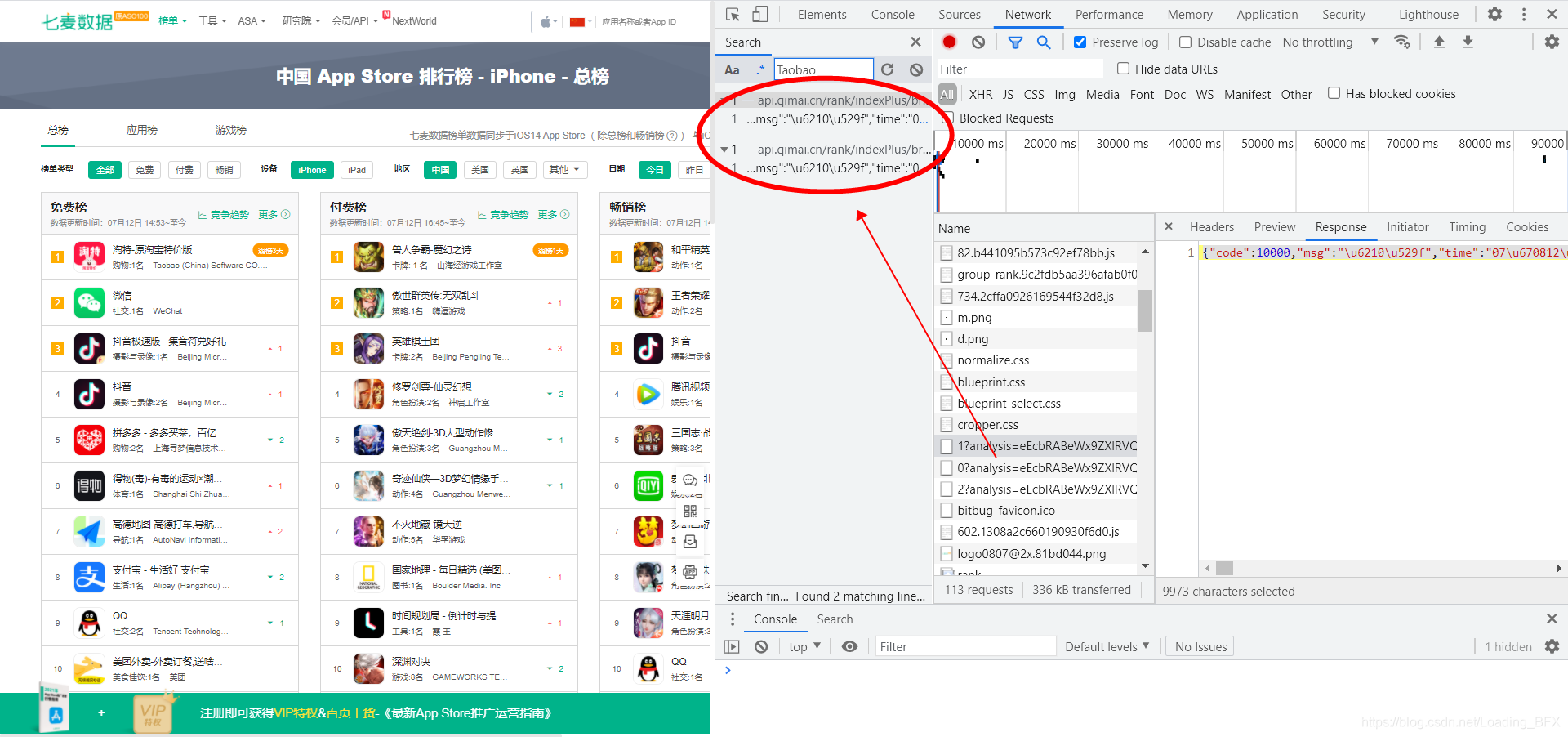Toggle the device toolbar icon

(x=760, y=14)
